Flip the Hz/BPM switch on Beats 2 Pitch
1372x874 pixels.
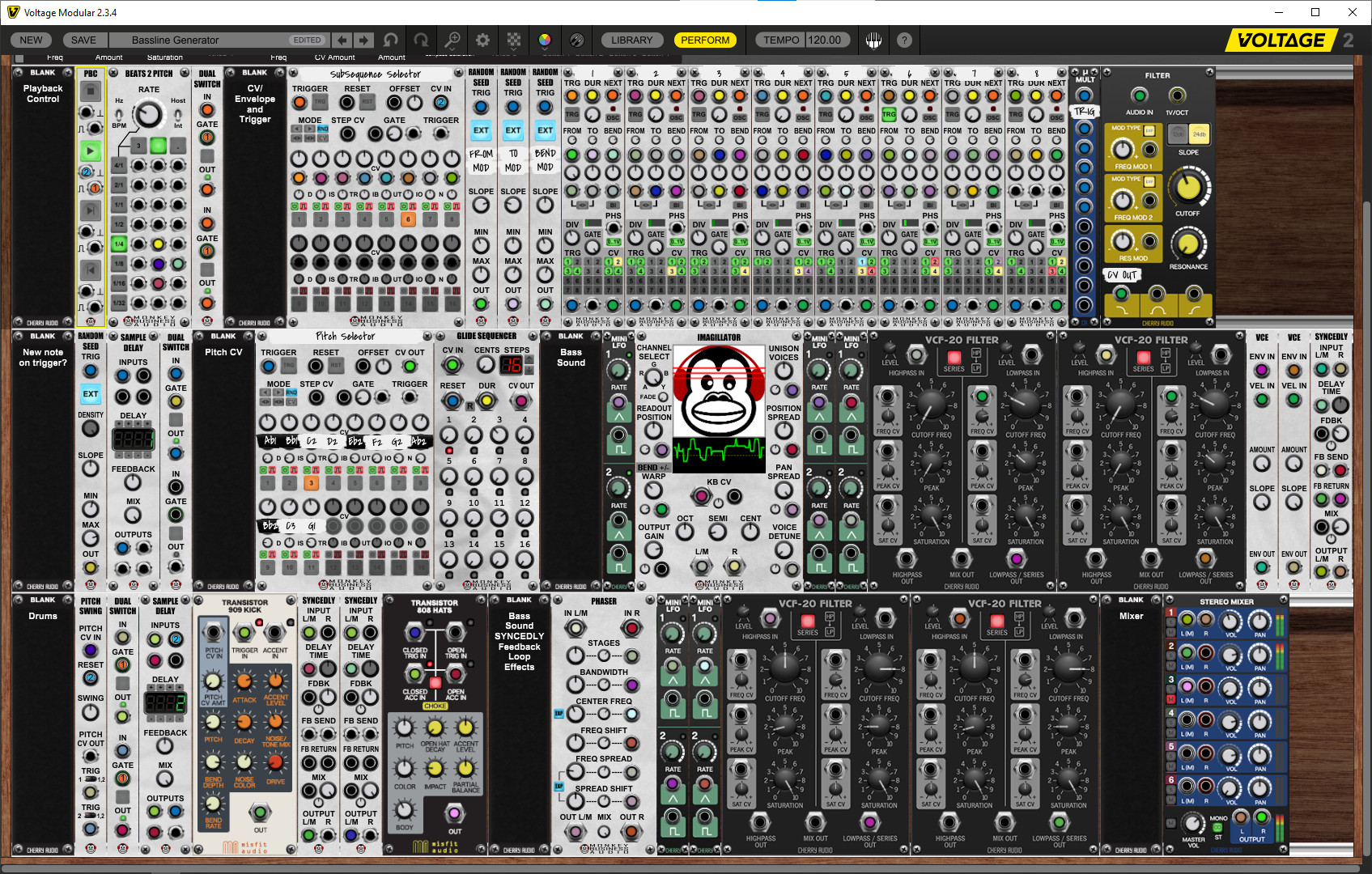click(119, 114)
